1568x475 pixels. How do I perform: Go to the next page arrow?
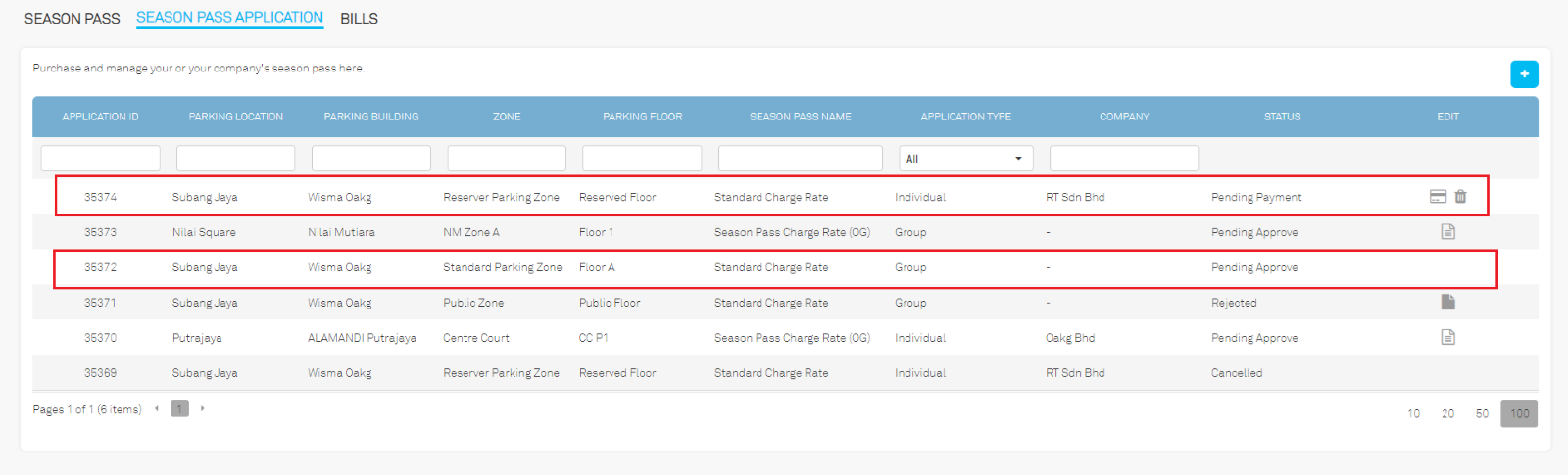tap(203, 409)
